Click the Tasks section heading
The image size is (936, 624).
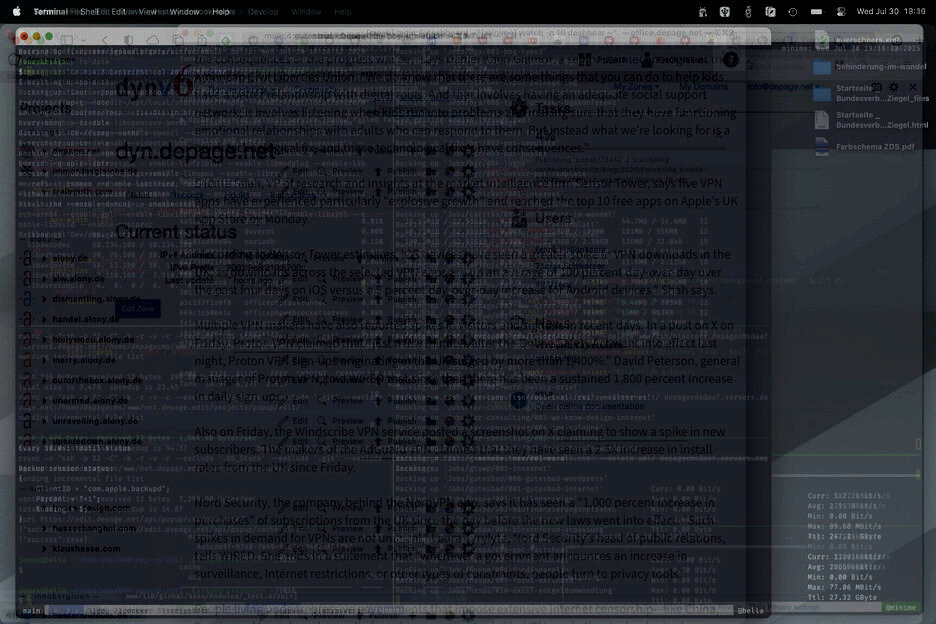click(553, 109)
